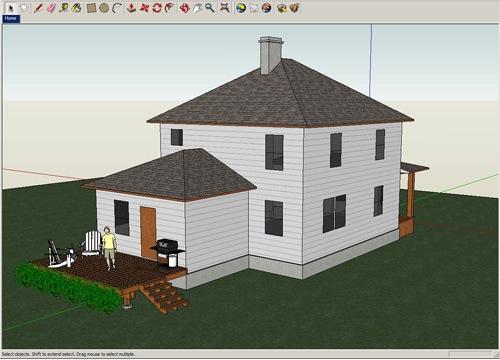Click the Share Model icon
500x360 pixels.
tap(294, 8)
